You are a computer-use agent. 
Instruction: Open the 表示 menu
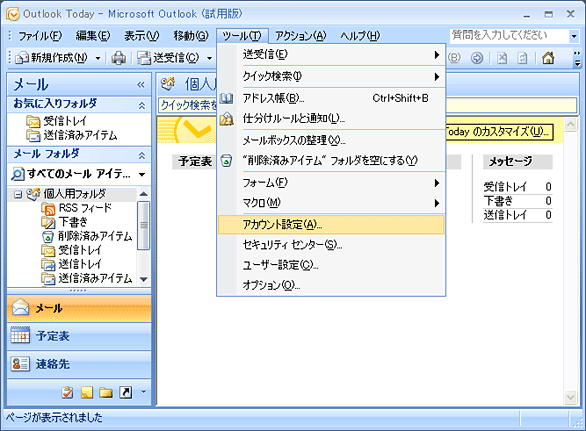coord(142,36)
